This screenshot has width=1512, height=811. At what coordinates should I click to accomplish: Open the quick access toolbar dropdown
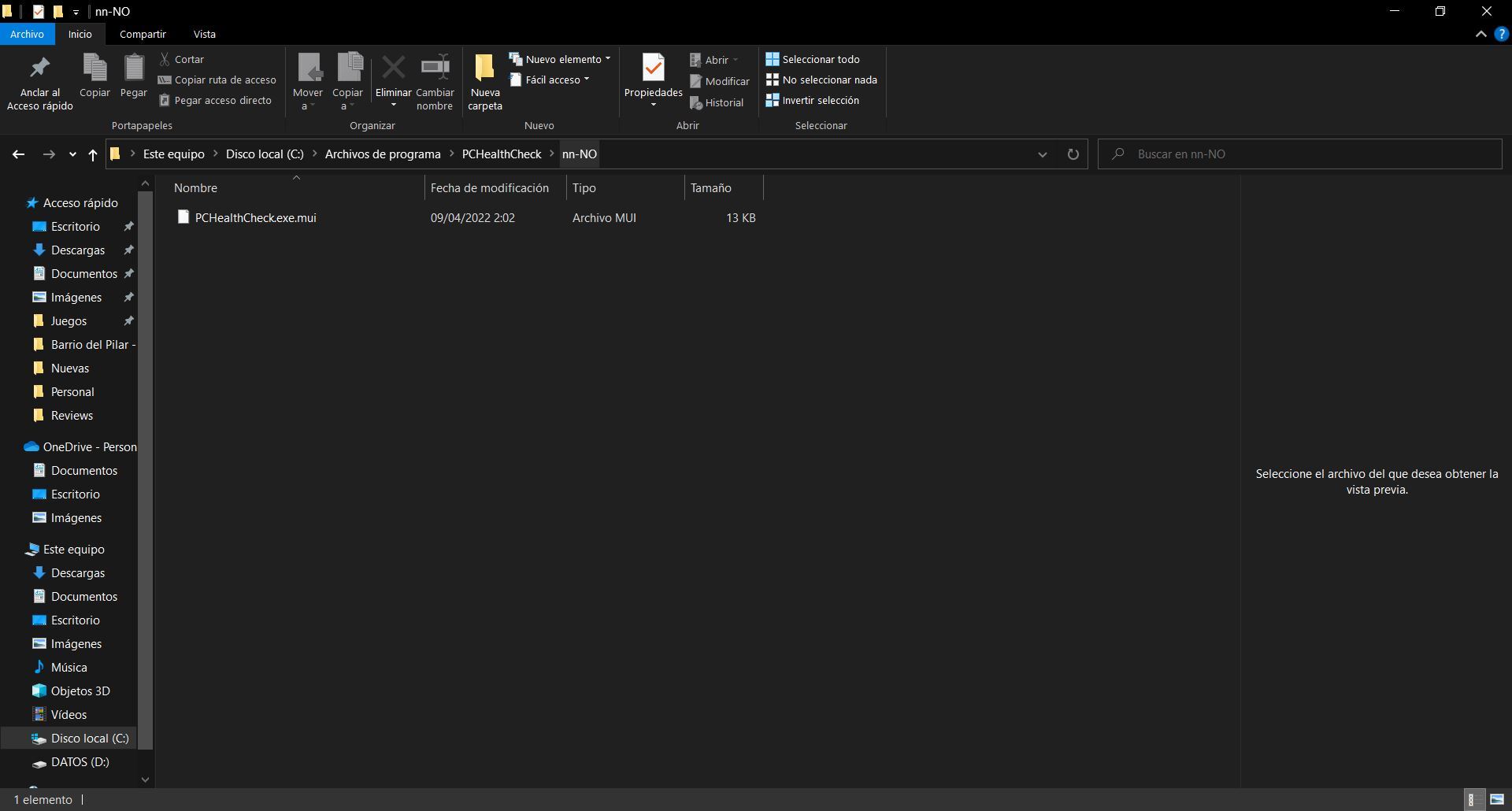tap(76, 12)
